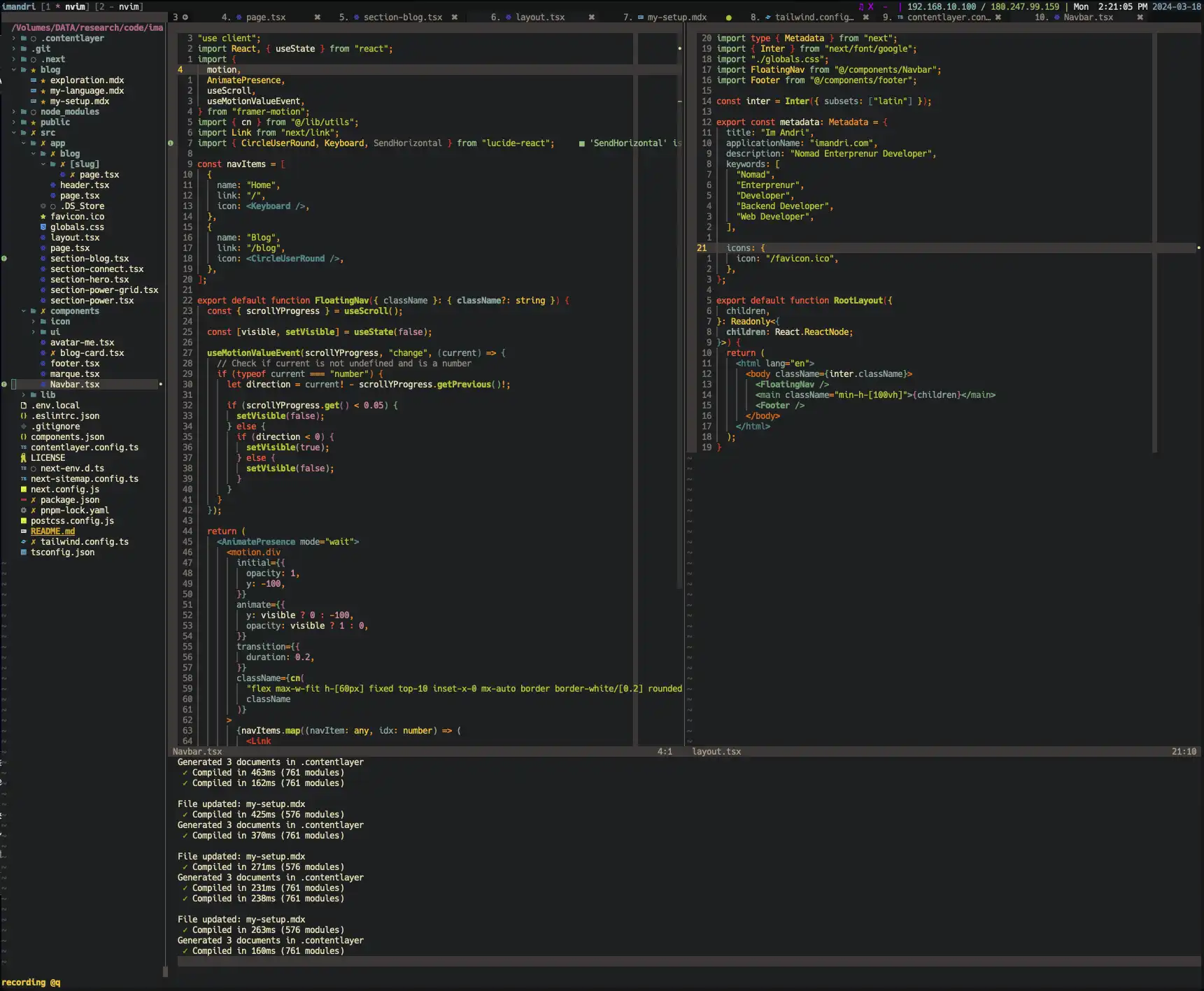Click the braces icon beside .eslintrc.json

pos(24,416)
